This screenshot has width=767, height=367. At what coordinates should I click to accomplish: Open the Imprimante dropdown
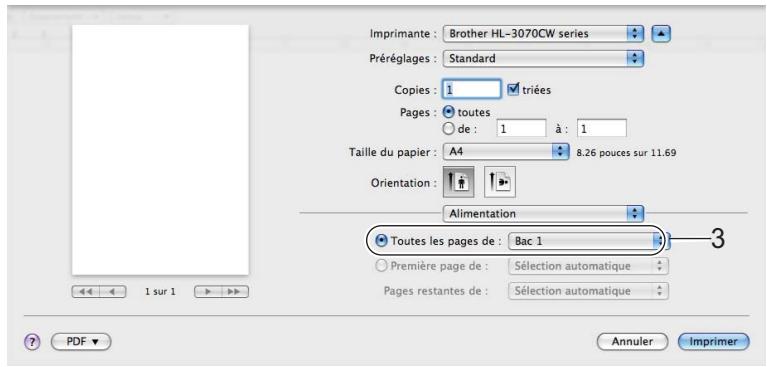[543, 34]
